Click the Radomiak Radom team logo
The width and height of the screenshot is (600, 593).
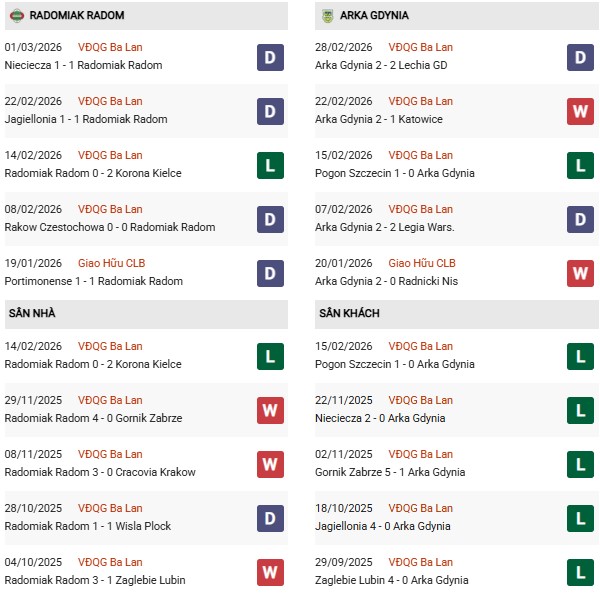[x=15, y=16]
